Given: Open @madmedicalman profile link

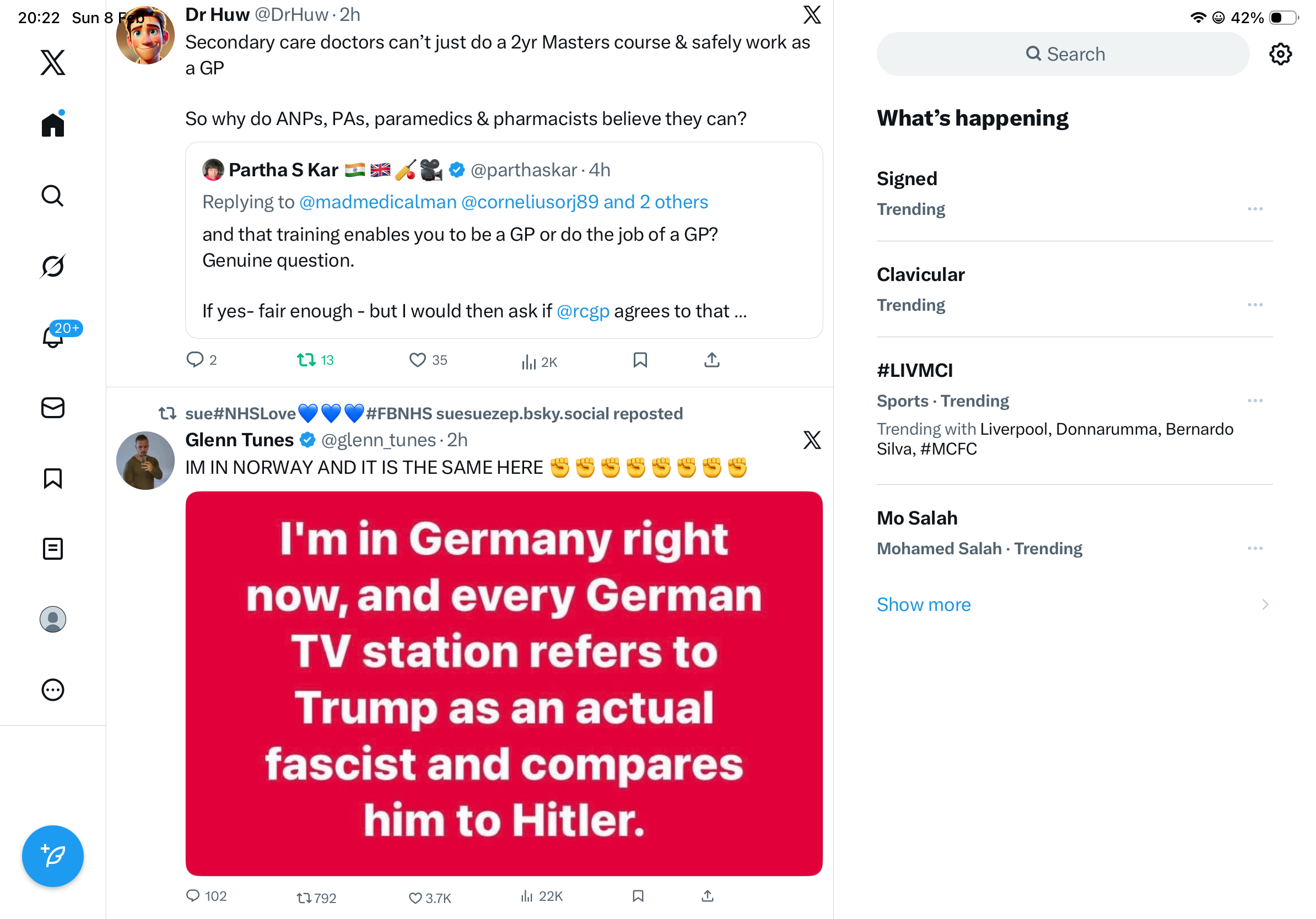Looking at the screenshot, I should coord(377,202).
